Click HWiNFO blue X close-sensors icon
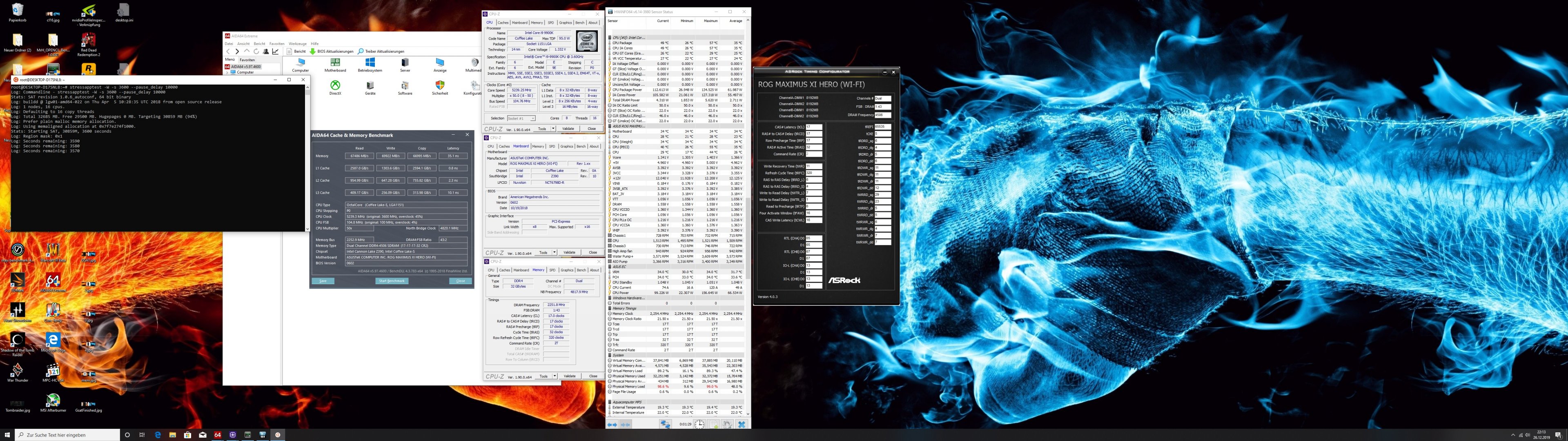1568x441 pixels. point(742,425)
